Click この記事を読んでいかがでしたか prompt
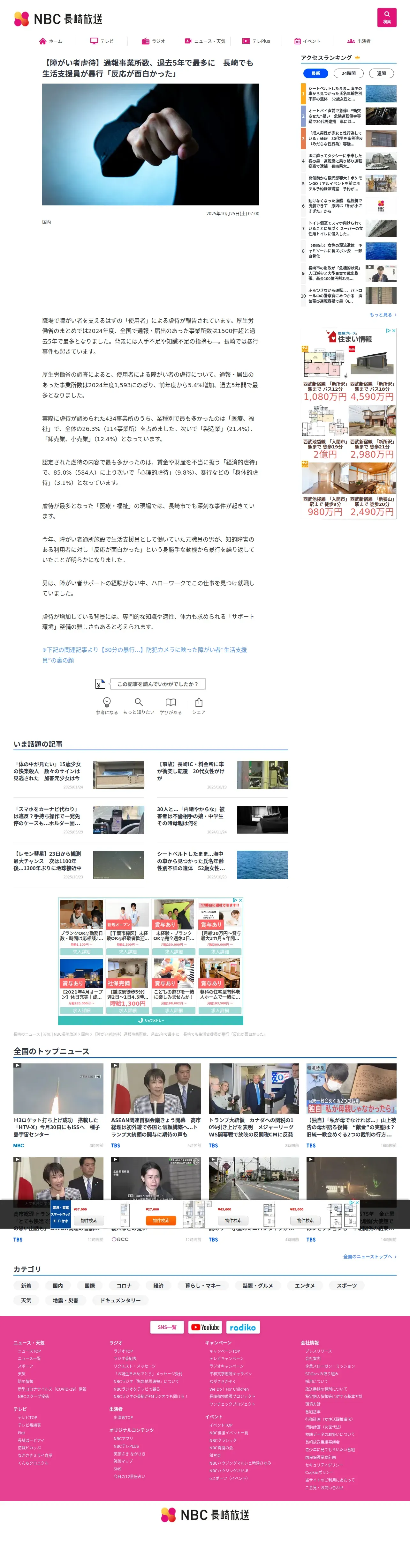This screenshot has height=1568, width=410. [x=158, y=684]
